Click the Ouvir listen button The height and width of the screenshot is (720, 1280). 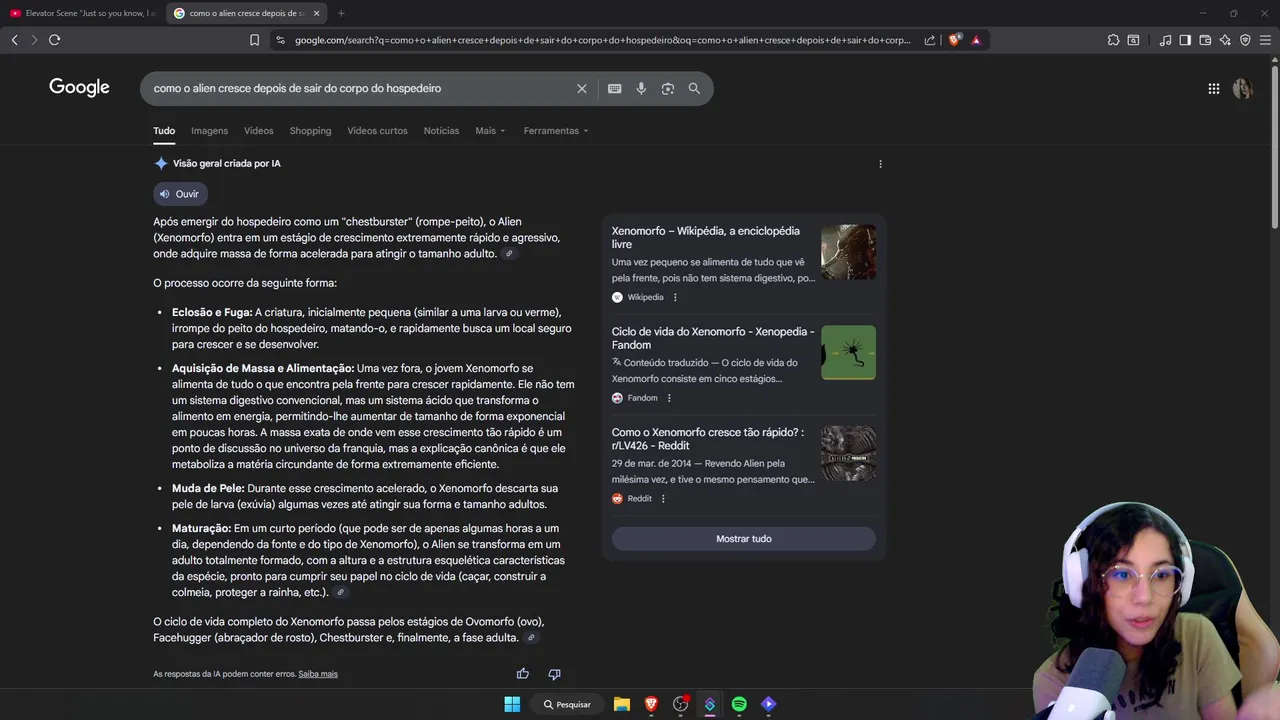[180, 194]
